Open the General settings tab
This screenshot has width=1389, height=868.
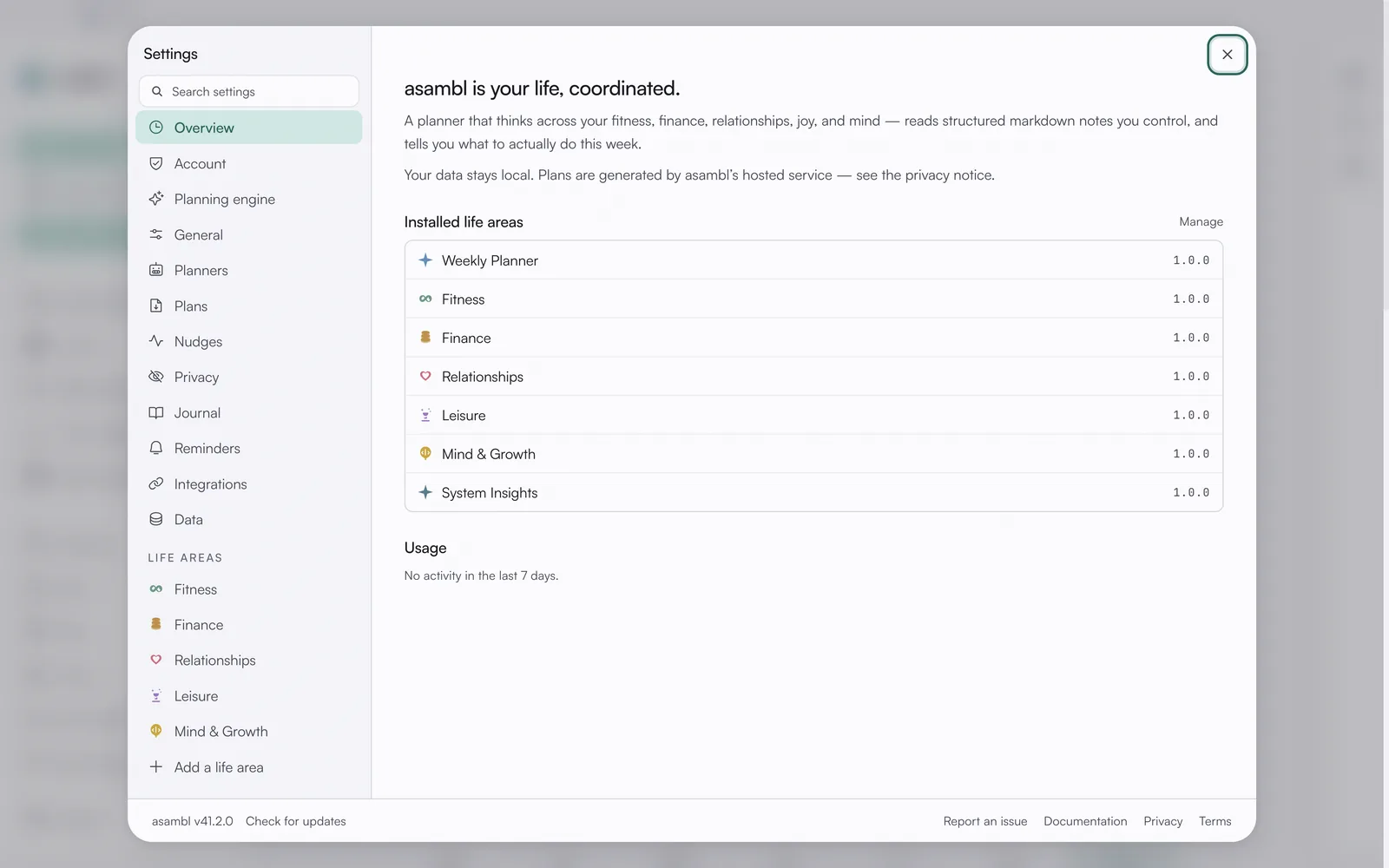point(248,234)
